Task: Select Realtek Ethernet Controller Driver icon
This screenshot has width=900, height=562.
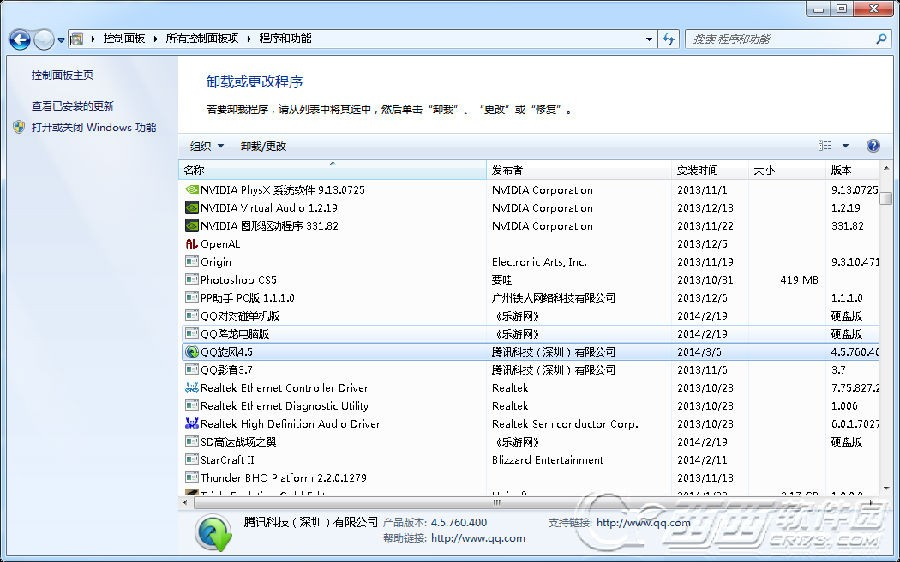Action: (x=192, y=387)
